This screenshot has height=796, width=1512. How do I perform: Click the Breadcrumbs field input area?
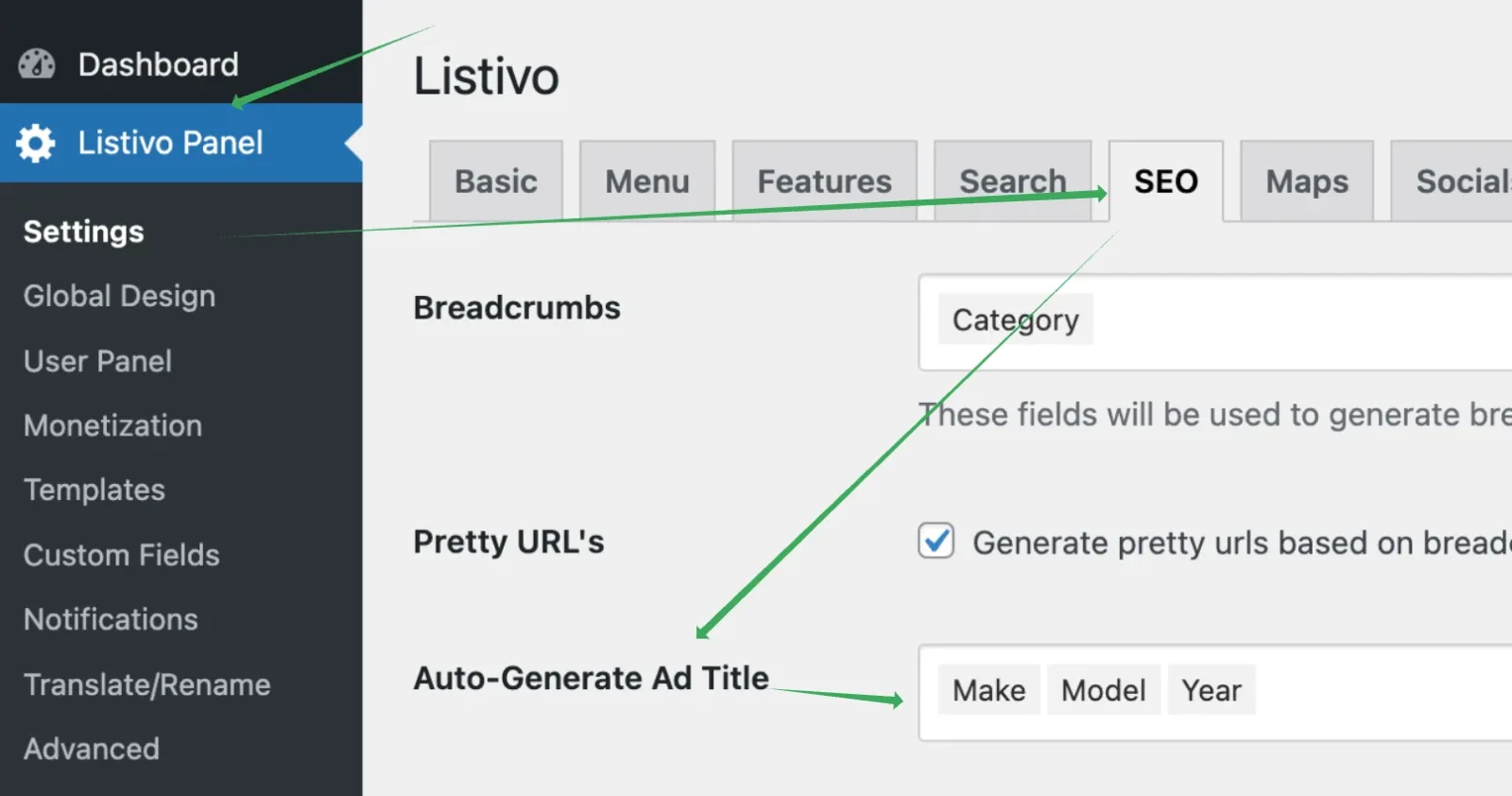coord(1215,322)
